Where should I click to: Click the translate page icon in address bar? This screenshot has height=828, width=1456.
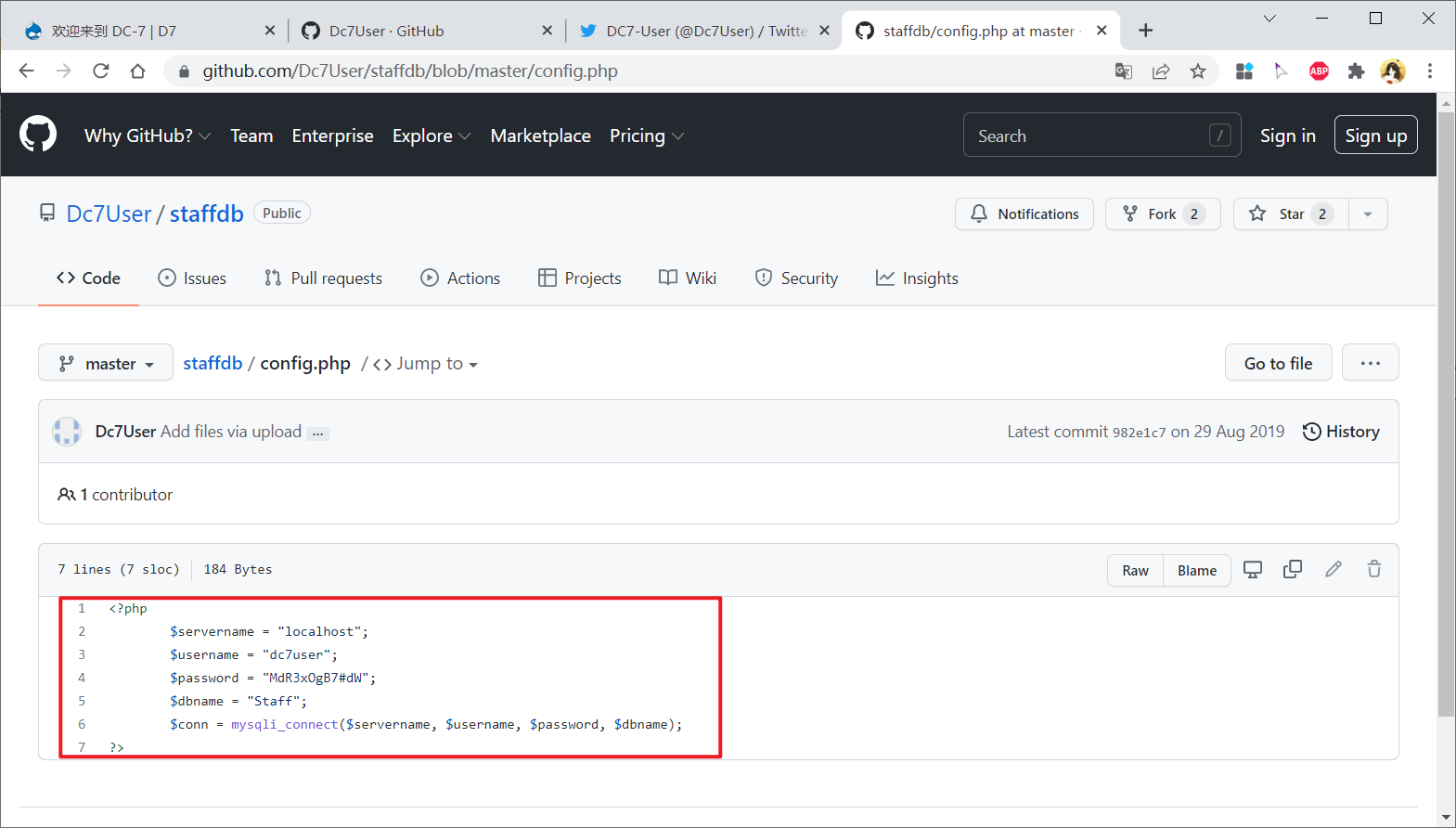click(1123, 71)
